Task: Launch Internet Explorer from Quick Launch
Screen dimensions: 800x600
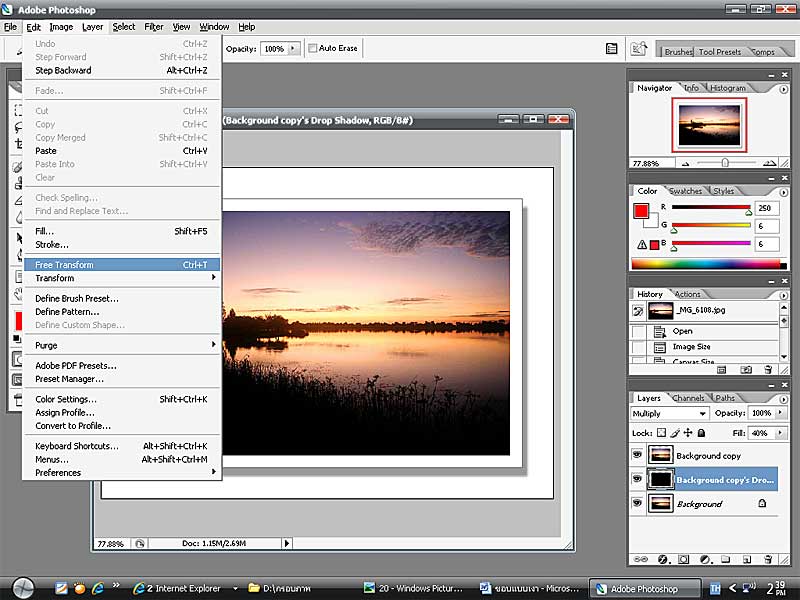Action: pos(98,588)
